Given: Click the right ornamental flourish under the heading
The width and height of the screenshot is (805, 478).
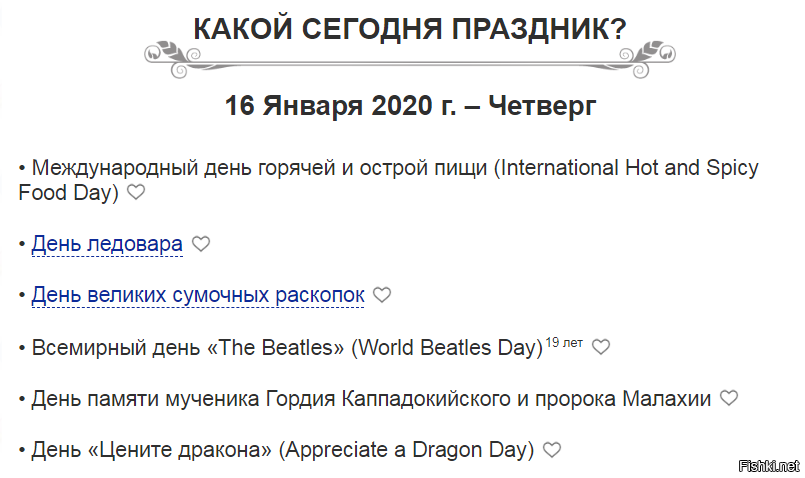Looking at the screenshot, I should [x=647, y=59].
